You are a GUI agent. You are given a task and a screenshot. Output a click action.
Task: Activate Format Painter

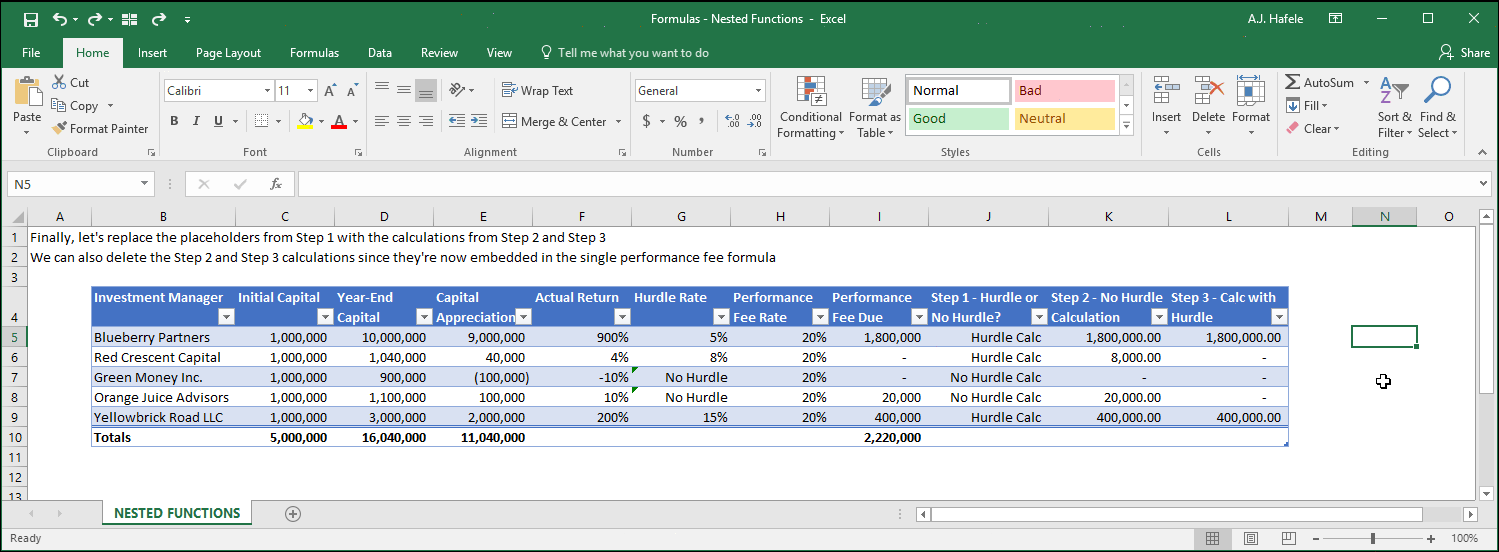101,128
